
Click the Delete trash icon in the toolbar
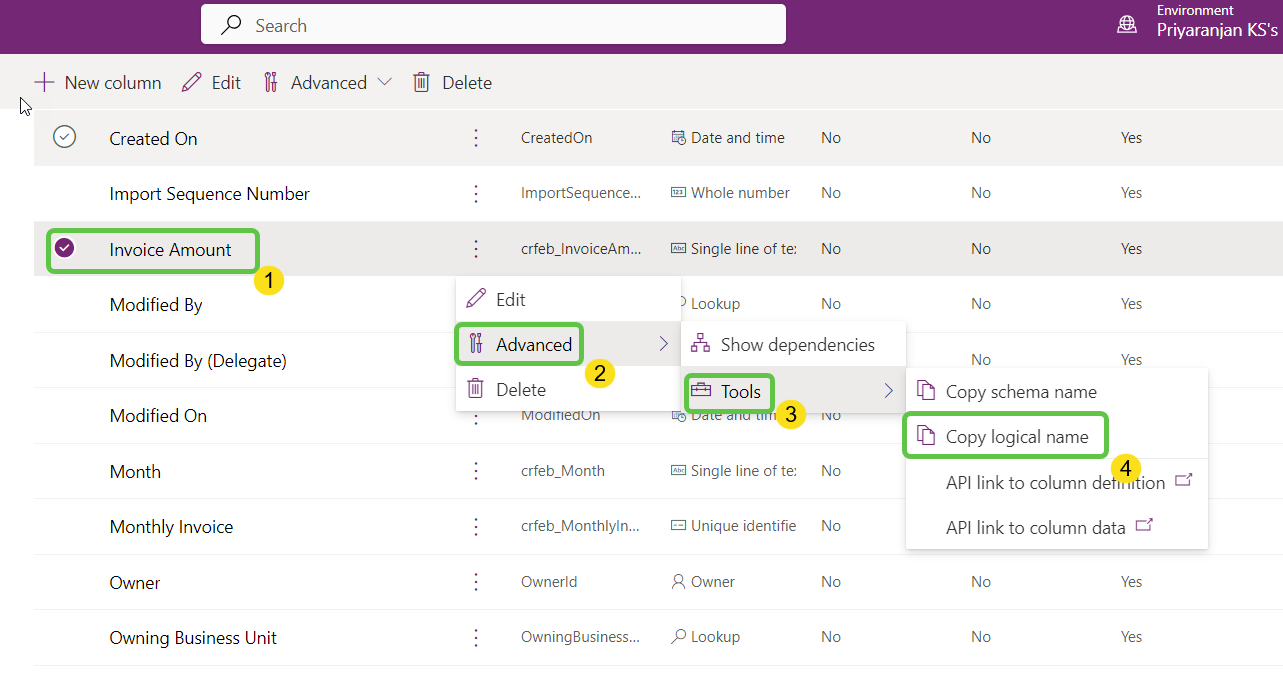[x=421, y=82]
